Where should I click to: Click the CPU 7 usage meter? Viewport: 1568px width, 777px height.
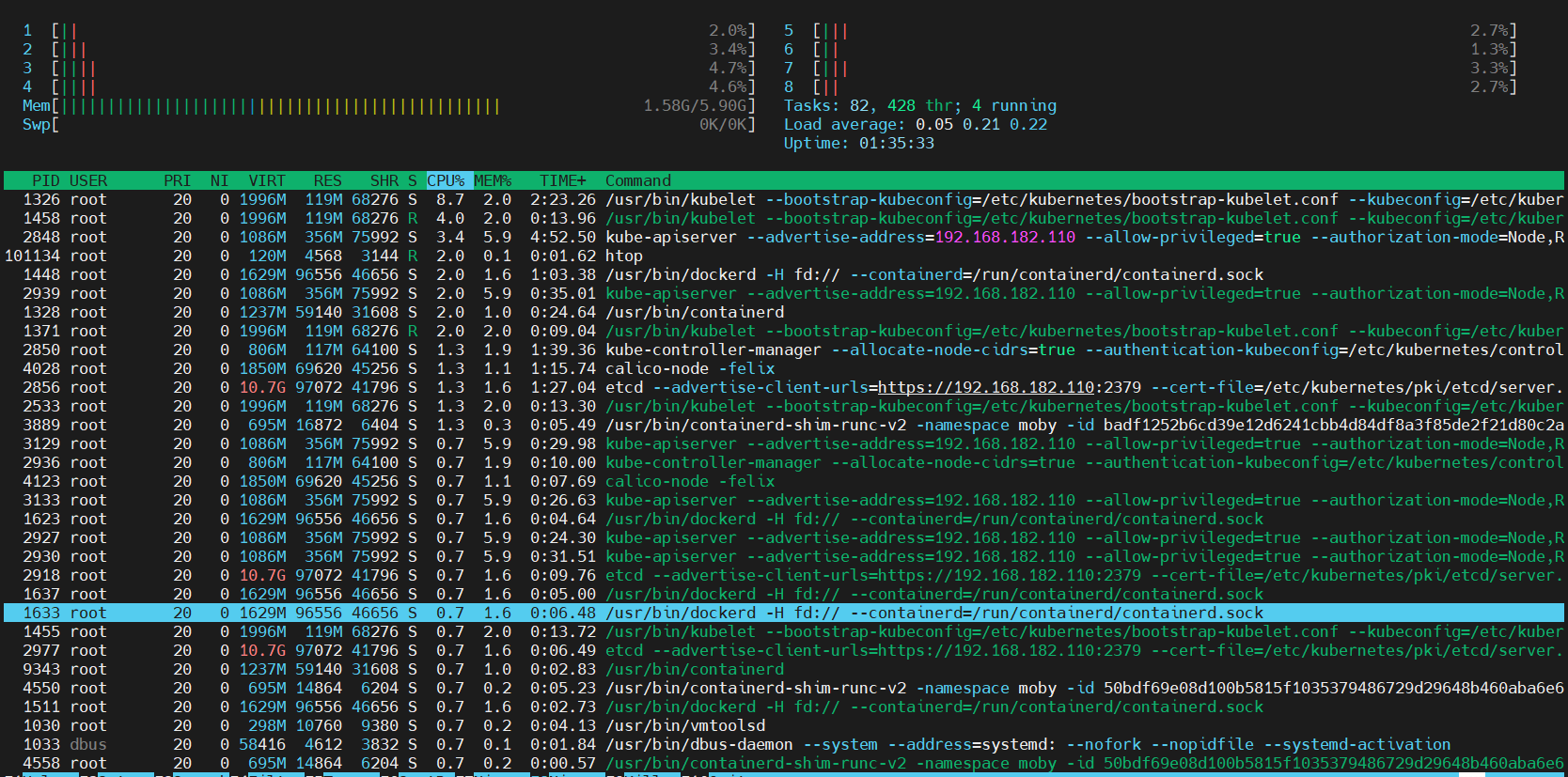1151,68
